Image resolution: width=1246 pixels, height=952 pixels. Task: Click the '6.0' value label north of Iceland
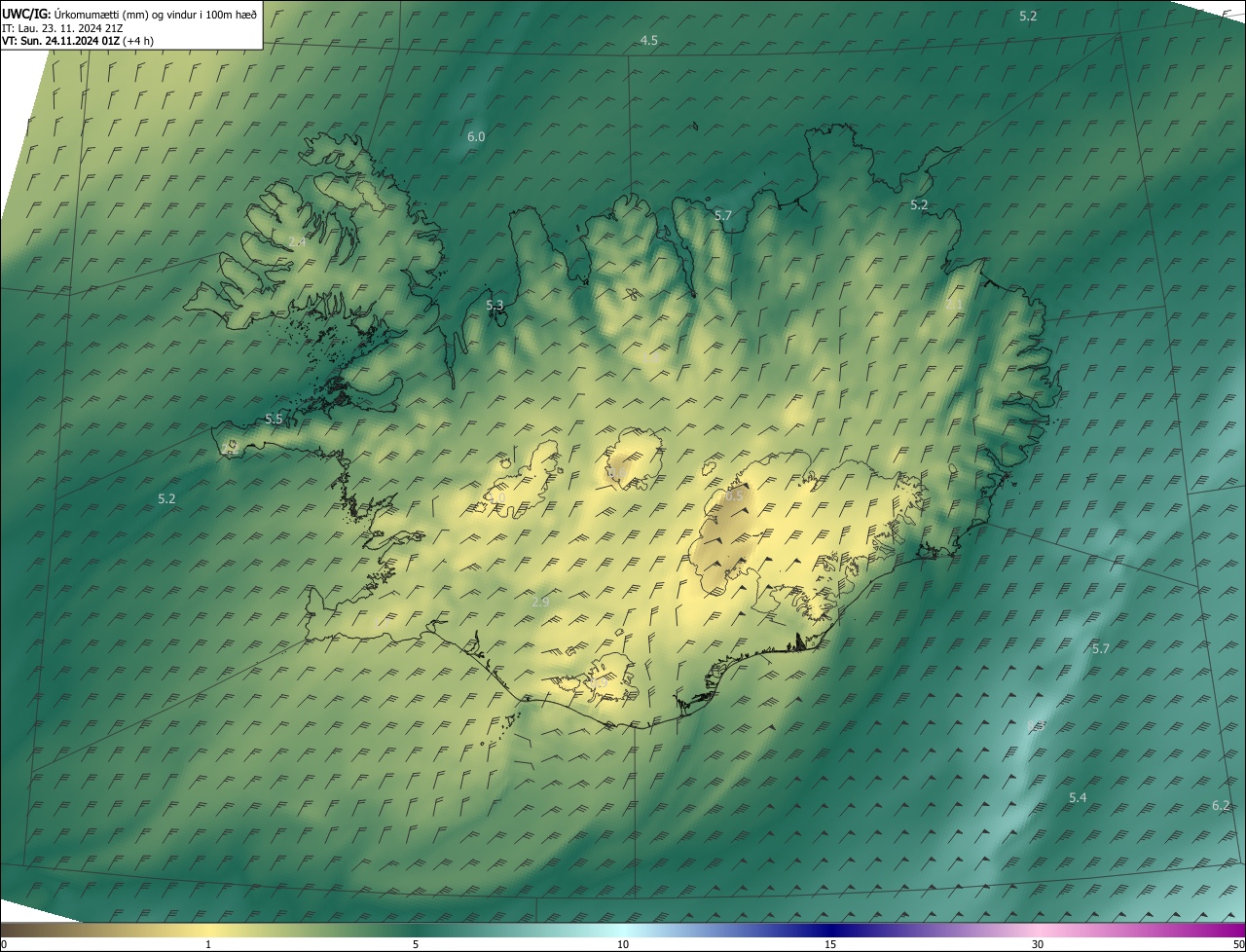point(475,137)
